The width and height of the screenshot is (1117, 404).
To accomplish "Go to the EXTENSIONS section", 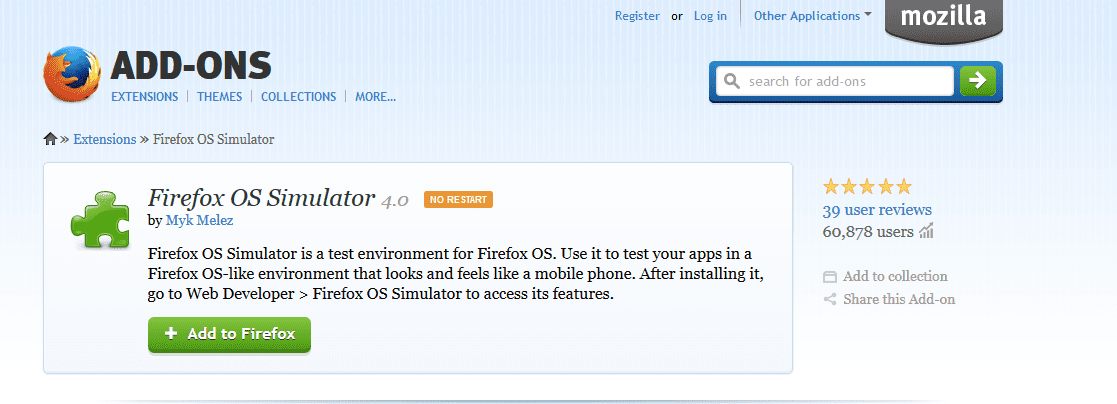I will [145, 96].
